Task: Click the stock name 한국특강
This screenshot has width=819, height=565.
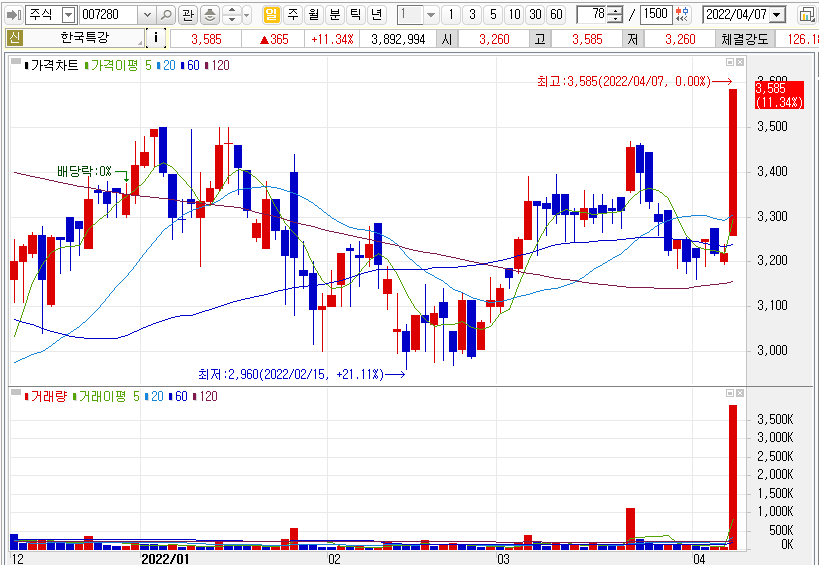Action: 85,38
